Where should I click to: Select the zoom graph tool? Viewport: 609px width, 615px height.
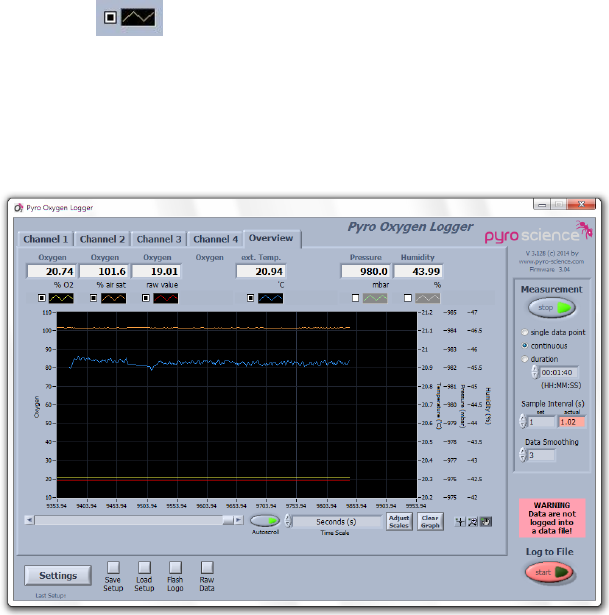click(473, 522)
